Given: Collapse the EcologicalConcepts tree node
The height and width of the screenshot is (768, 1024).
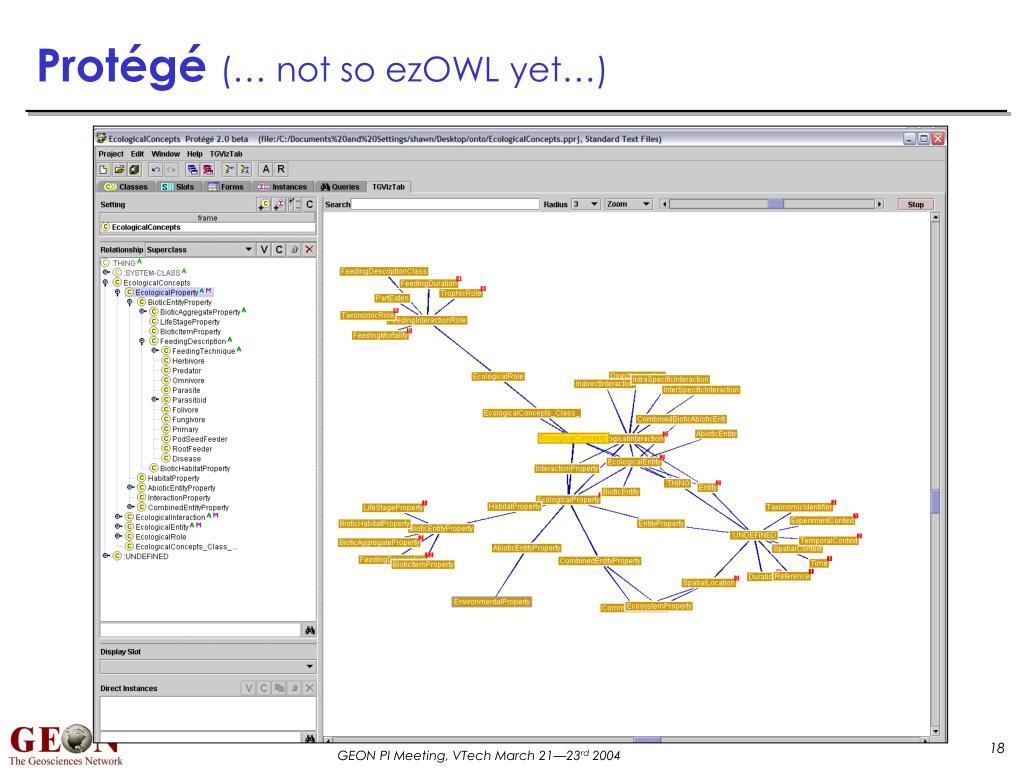Looking at the screenshot, I should click(106, 283).
